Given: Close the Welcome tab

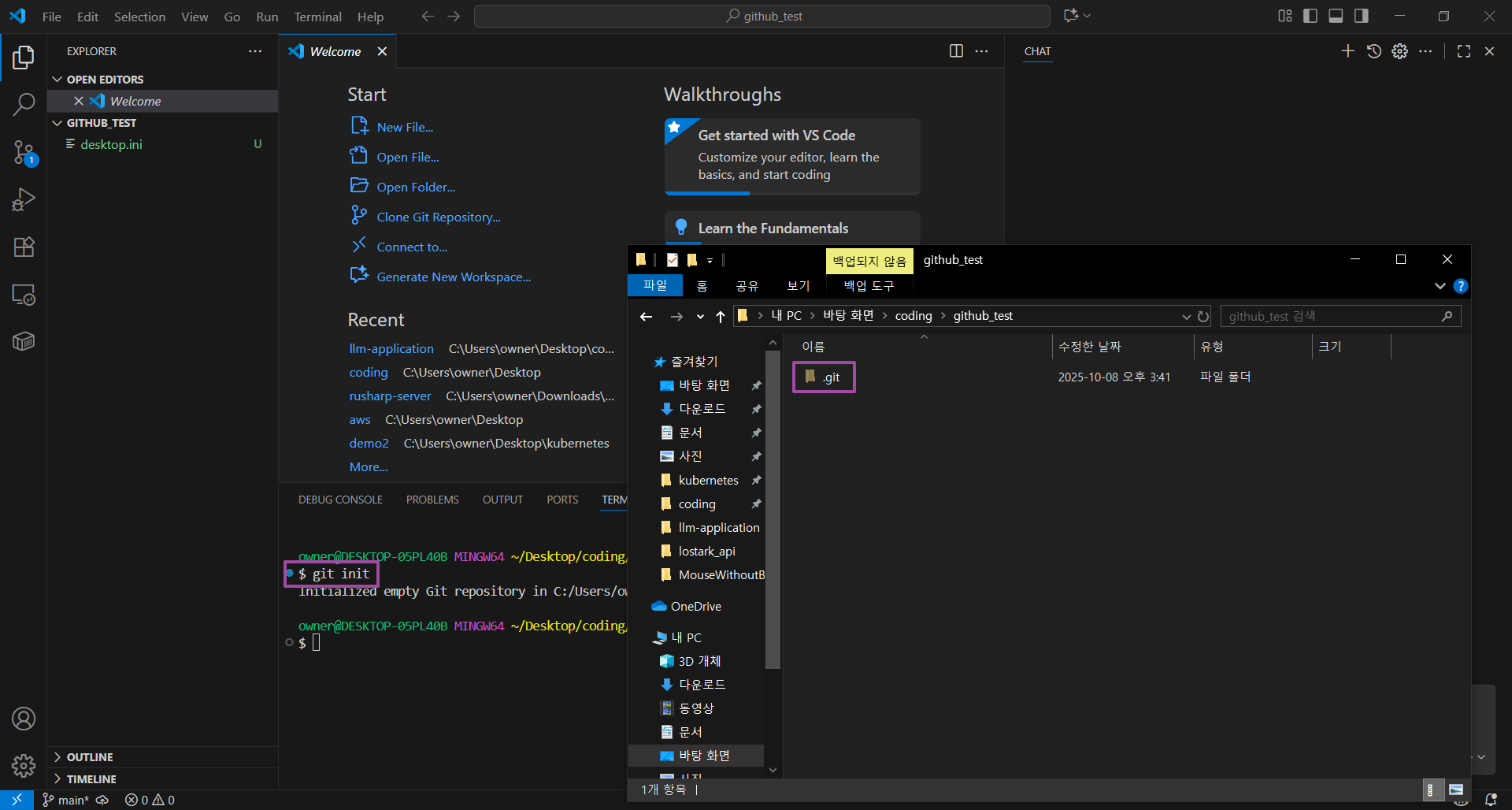Looking at the screenshot, I should pos(382,51).
